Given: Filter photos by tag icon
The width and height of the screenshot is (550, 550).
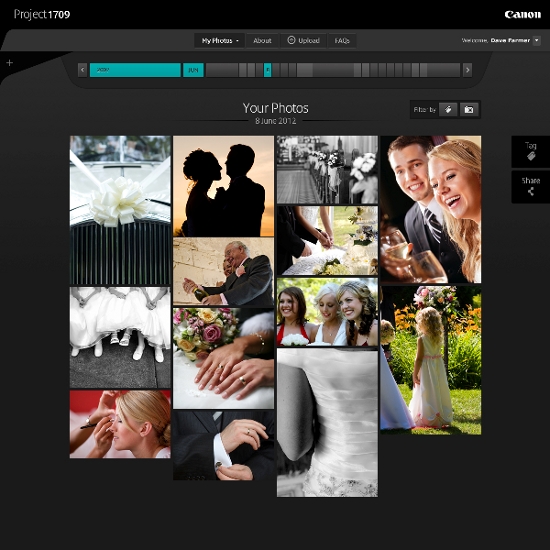Looking at the screenshot, I should pyautogui.click(x=448, y=109).
